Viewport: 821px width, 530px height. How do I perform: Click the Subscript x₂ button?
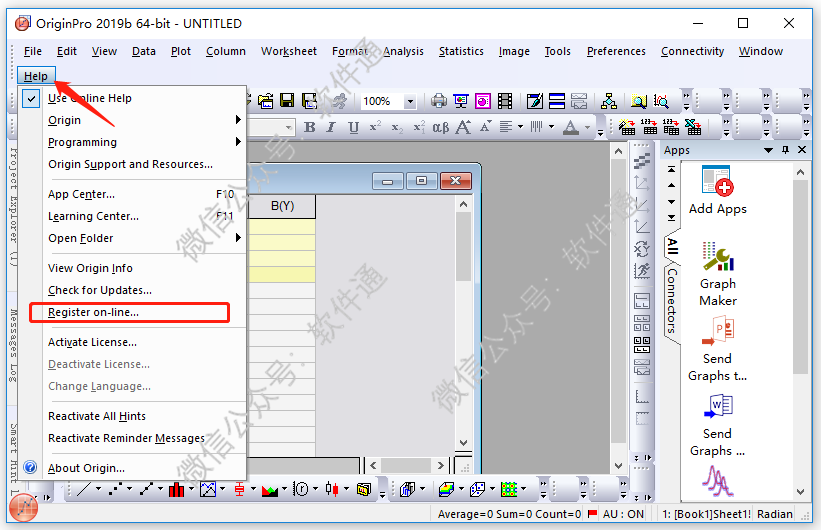tap(397, 127)
